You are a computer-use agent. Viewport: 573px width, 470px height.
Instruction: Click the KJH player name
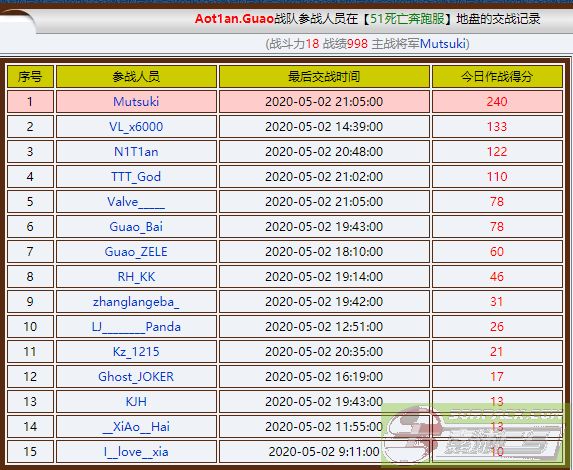[136, 402]
